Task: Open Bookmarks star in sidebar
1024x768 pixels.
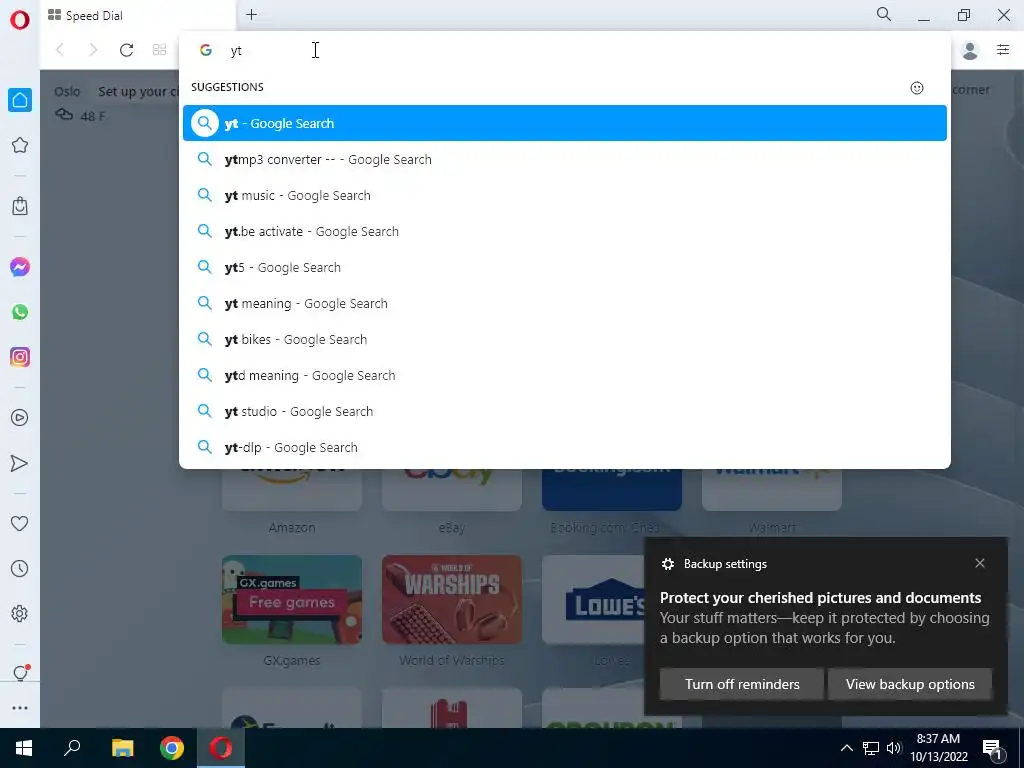Action: [x=20, y=145]
